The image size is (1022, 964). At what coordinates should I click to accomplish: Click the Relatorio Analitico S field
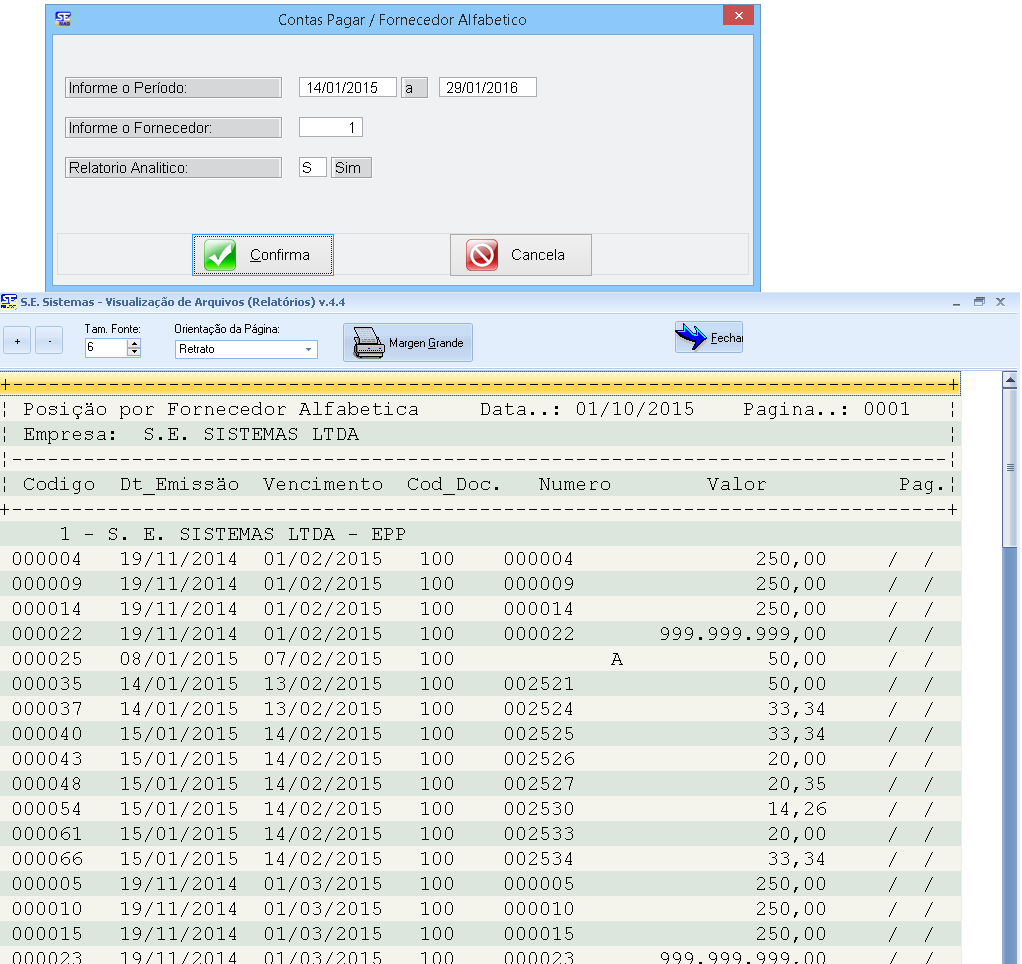(312, 168)
